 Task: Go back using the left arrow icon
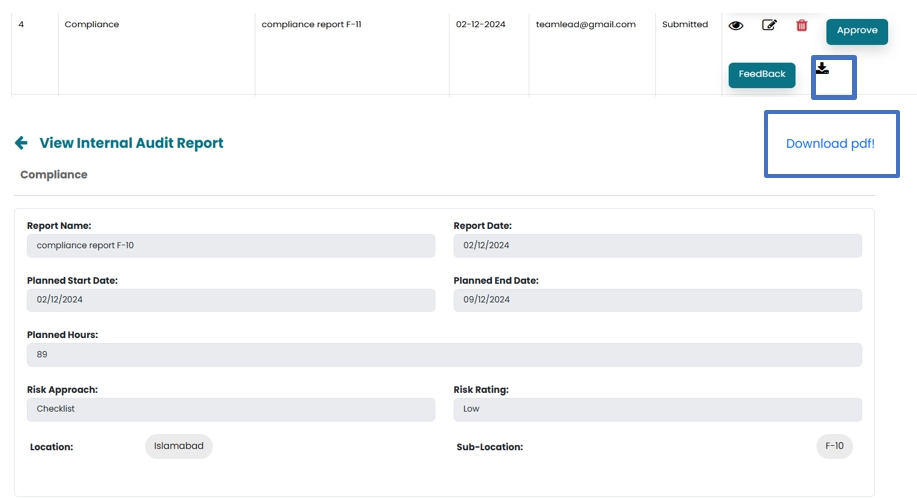pos(21,143)
